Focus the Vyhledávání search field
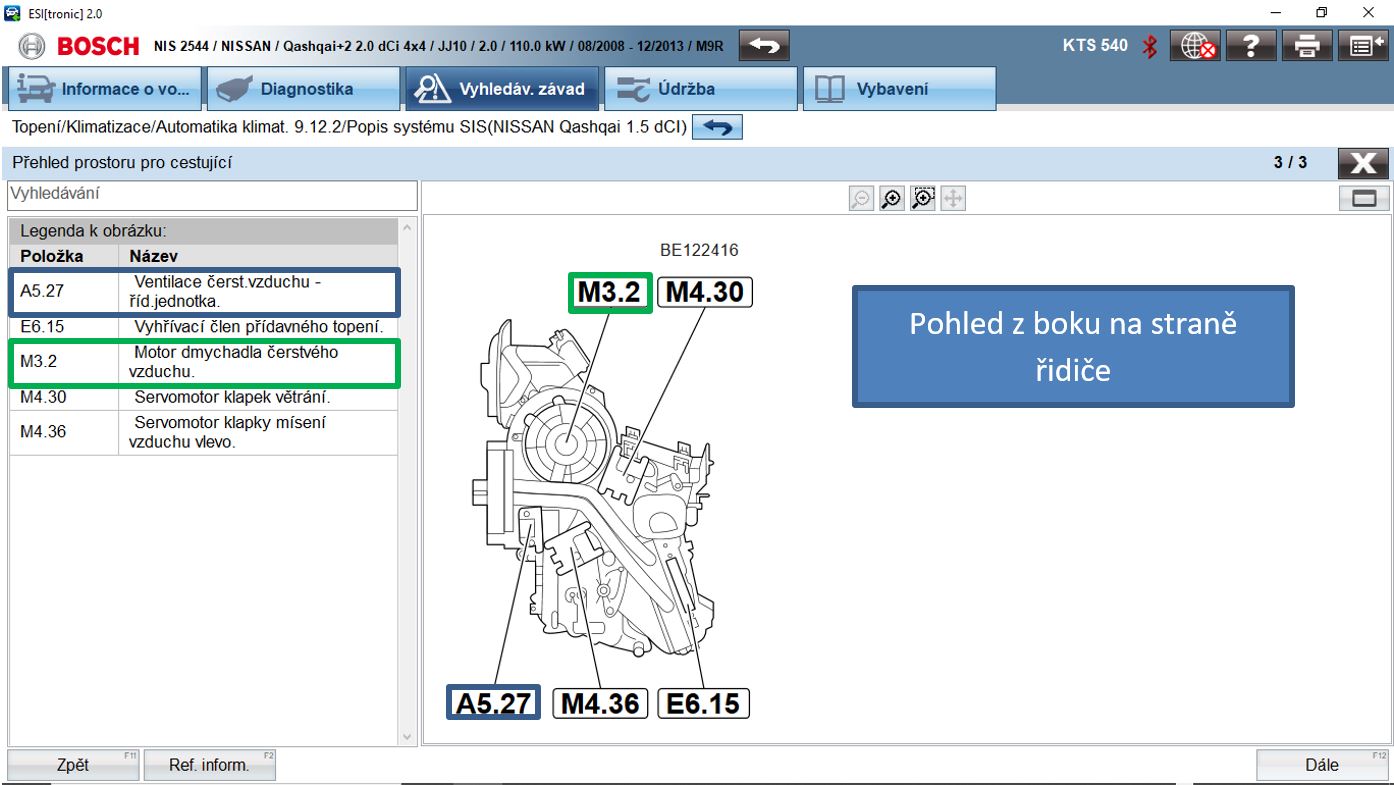The width and height of the screenshot is (1394, 785). click(212, 195)
